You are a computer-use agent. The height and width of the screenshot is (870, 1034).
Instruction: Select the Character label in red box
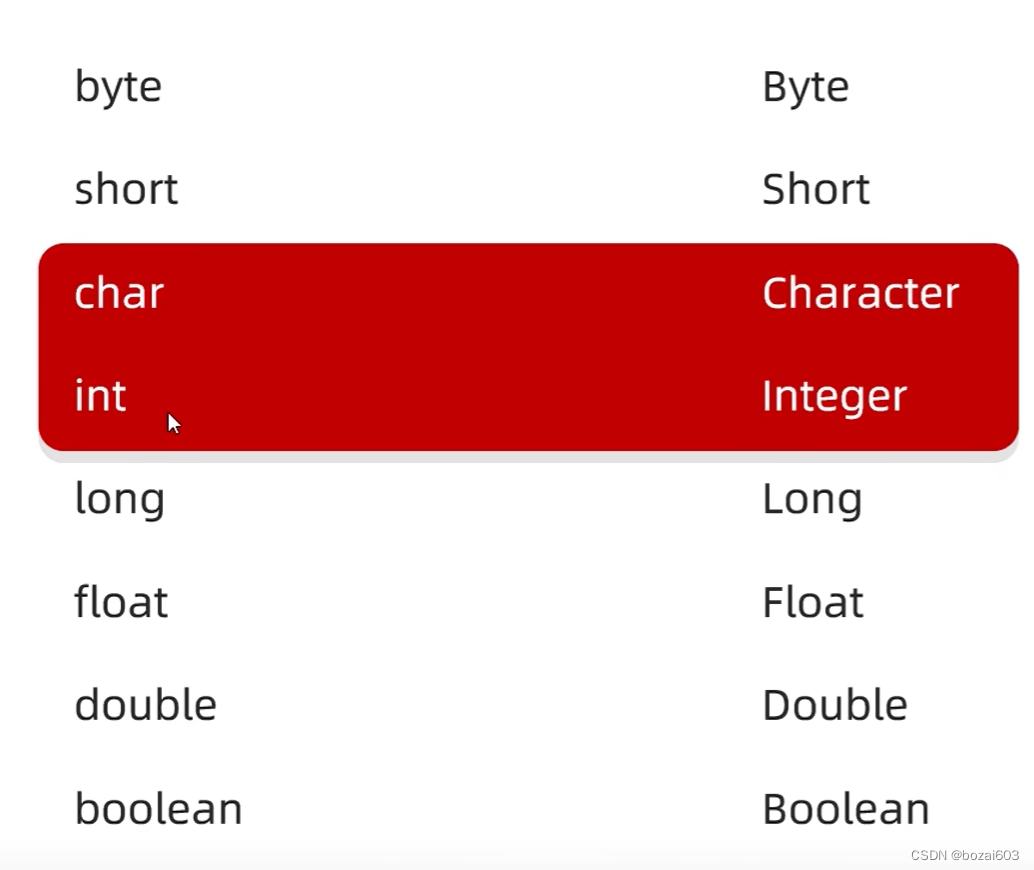861,292
